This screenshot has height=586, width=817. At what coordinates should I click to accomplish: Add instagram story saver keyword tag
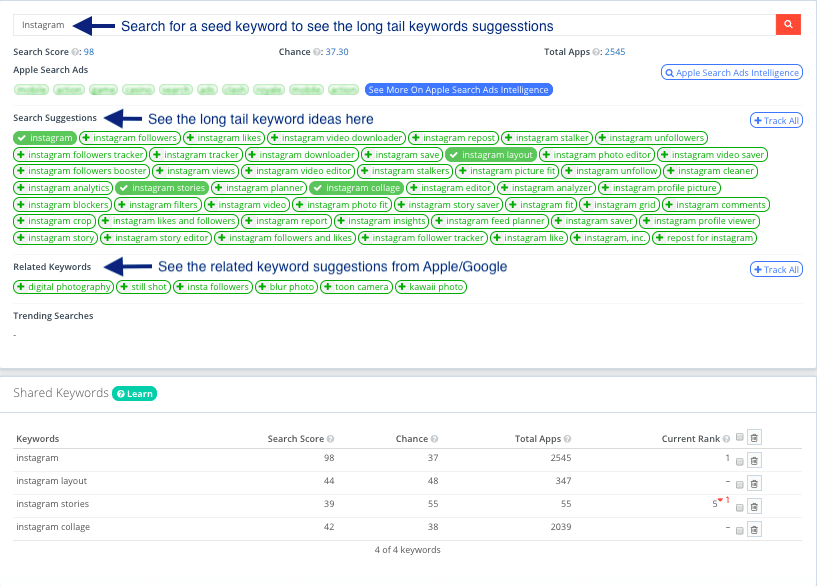449,205
